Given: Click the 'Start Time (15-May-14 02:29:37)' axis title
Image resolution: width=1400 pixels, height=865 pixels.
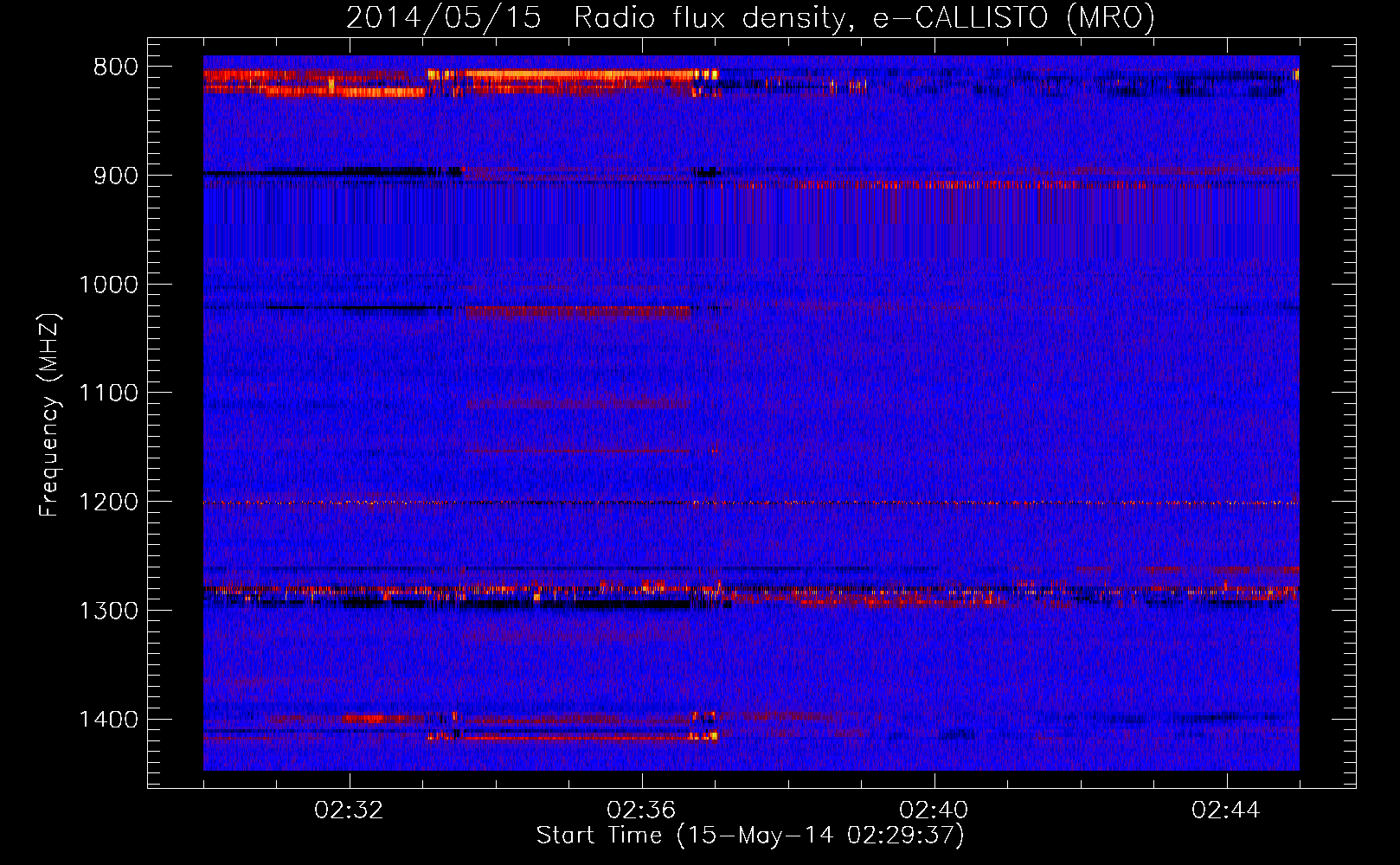Looking at the screenshot, I should pyautogui.click(x=750, y=836).
